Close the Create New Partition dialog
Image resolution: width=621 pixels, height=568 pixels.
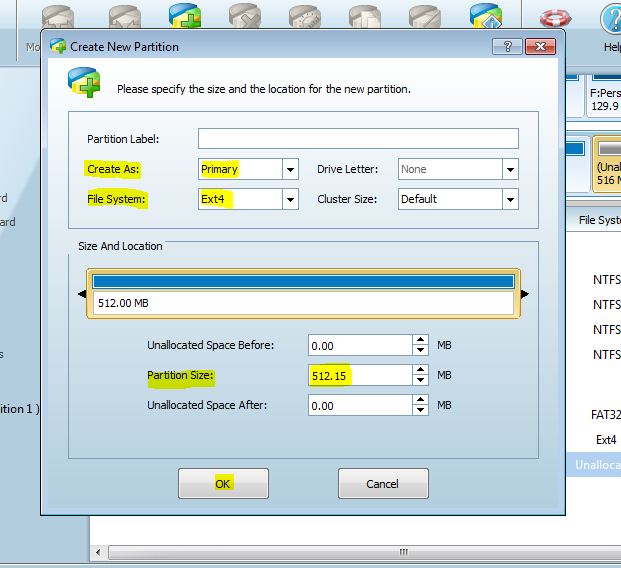540,47
